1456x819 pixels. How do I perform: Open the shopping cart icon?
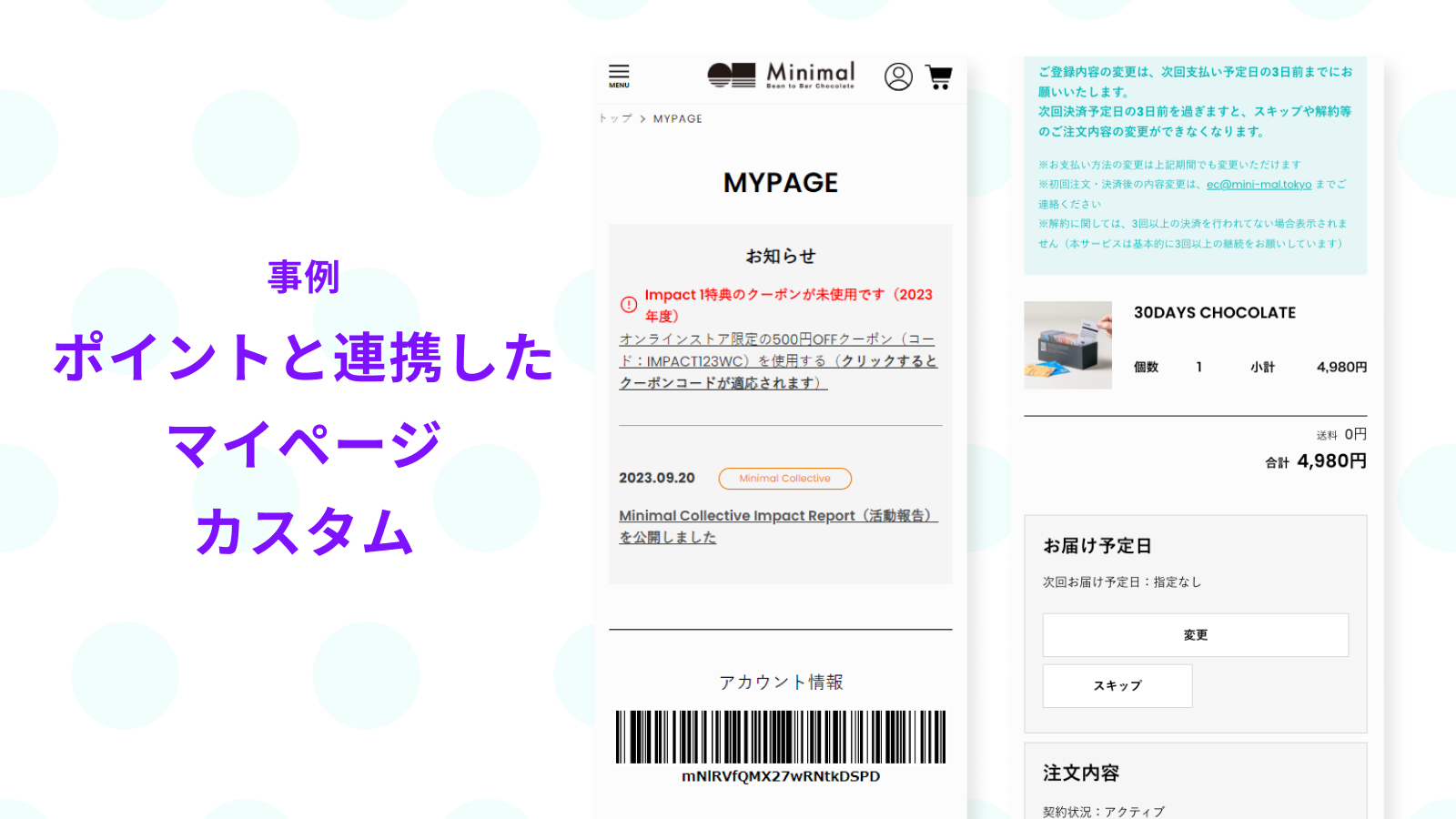pyautogui.click(x=939, y=76)
